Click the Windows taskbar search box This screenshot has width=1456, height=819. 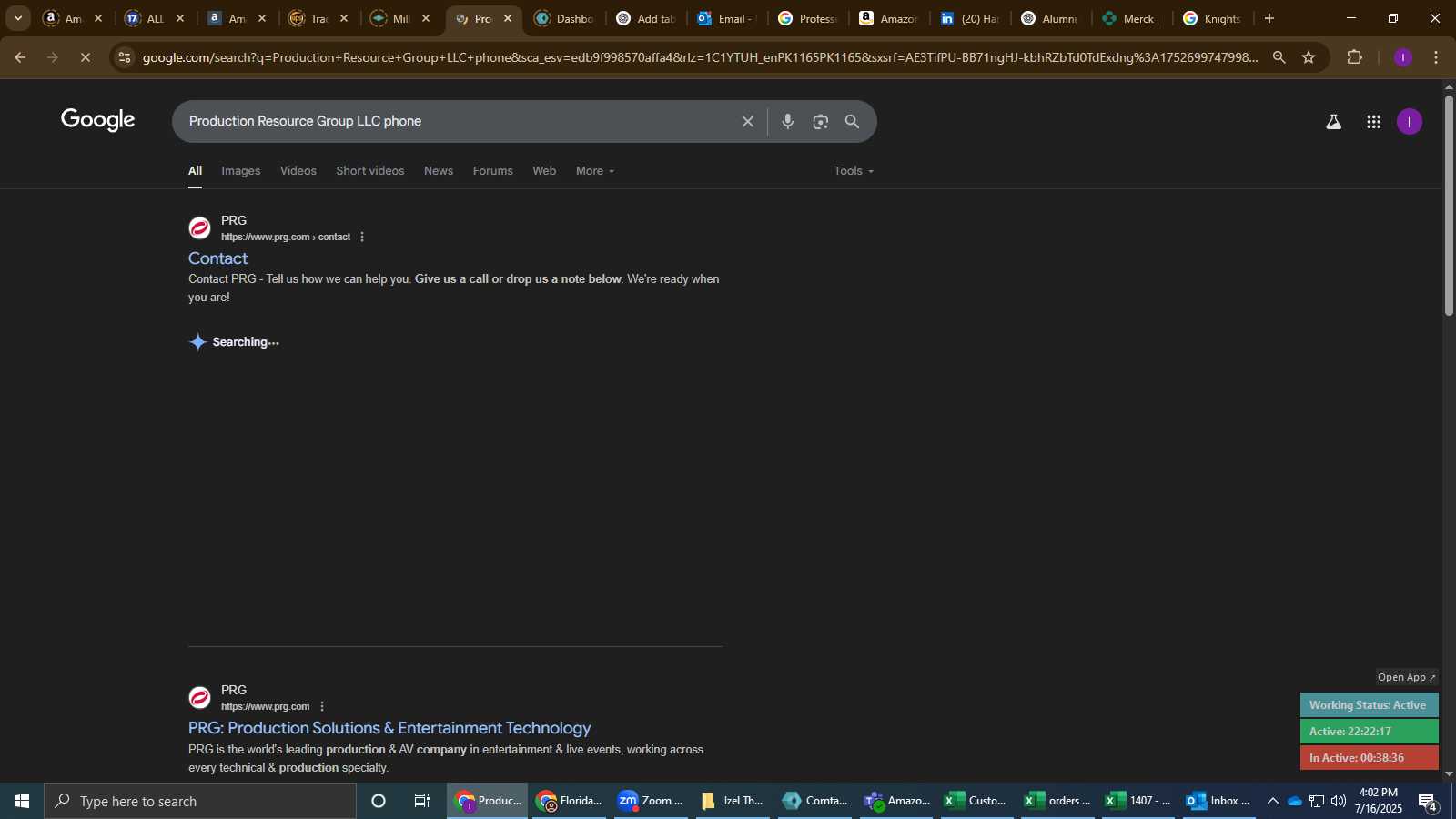point(200,801)
